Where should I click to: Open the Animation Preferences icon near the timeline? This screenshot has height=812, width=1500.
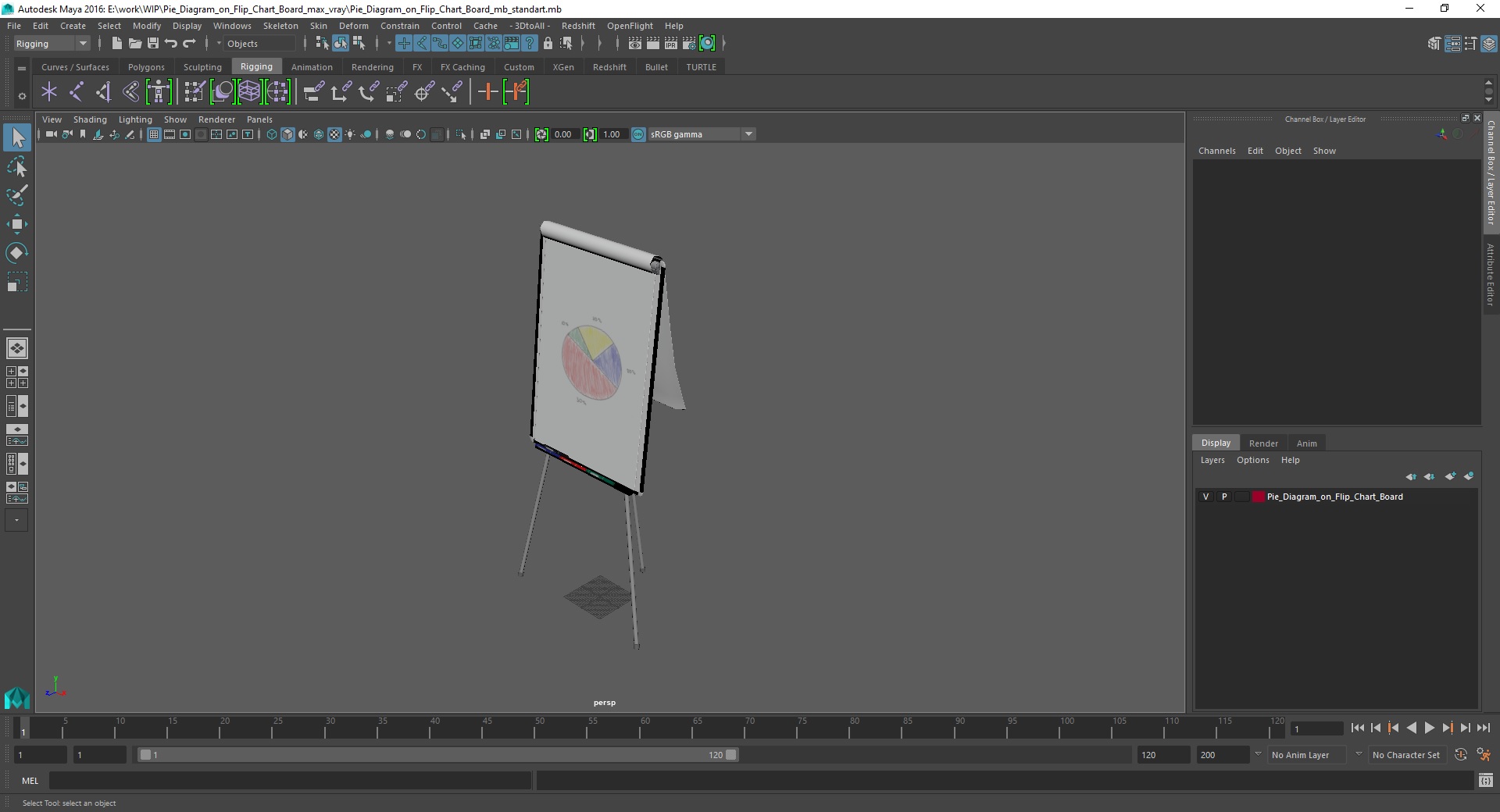coord(1484,755)
